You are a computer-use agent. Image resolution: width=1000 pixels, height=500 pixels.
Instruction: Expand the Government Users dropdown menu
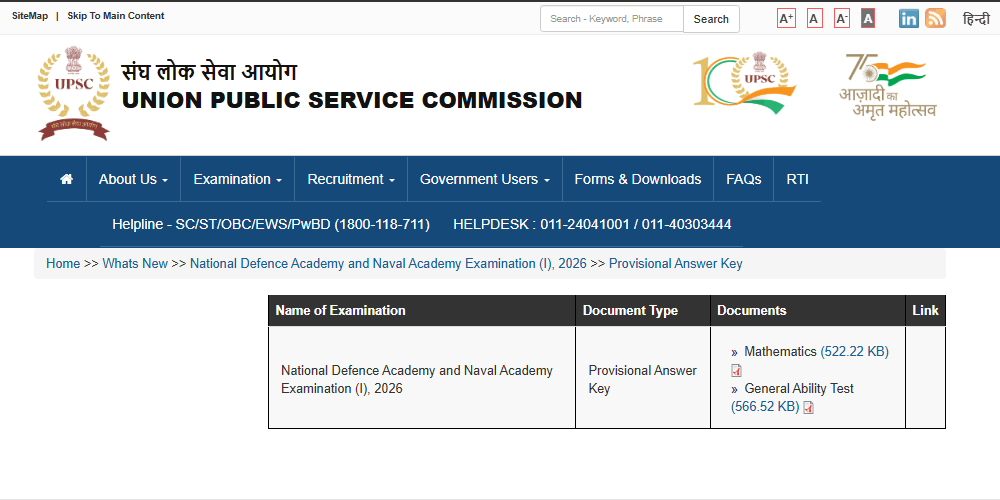tap(485, 179)
